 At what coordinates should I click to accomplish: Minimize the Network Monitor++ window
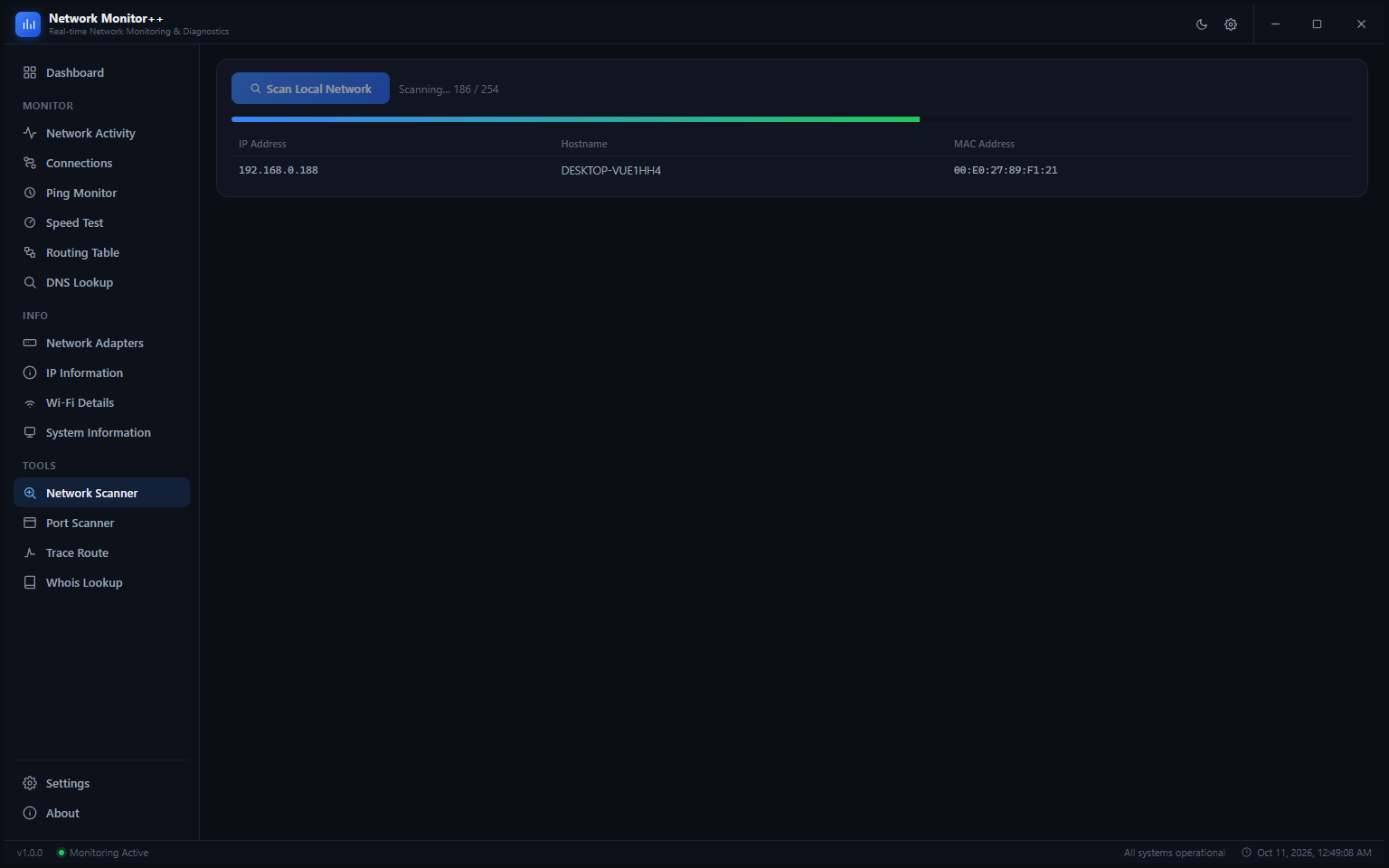point(1275,24)
